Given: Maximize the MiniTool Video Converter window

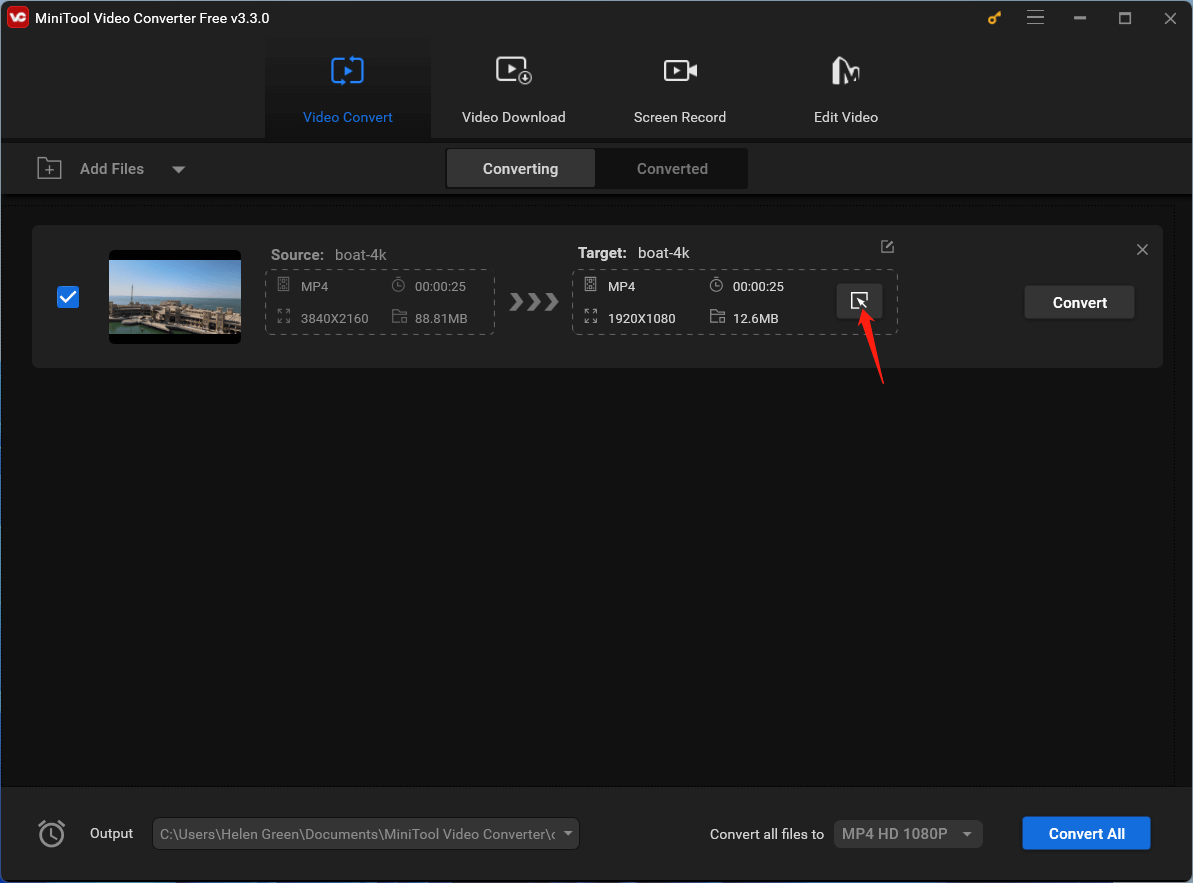Looking at the screenshot, I should coord(1125,18).
